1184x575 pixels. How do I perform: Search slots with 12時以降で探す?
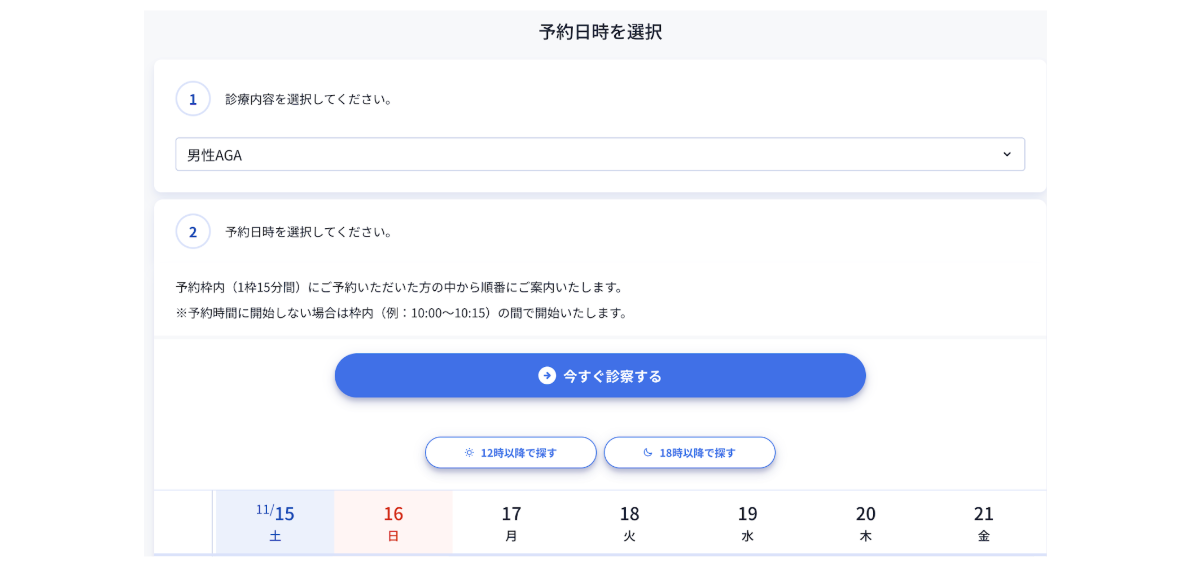click(x=511, y=453)
